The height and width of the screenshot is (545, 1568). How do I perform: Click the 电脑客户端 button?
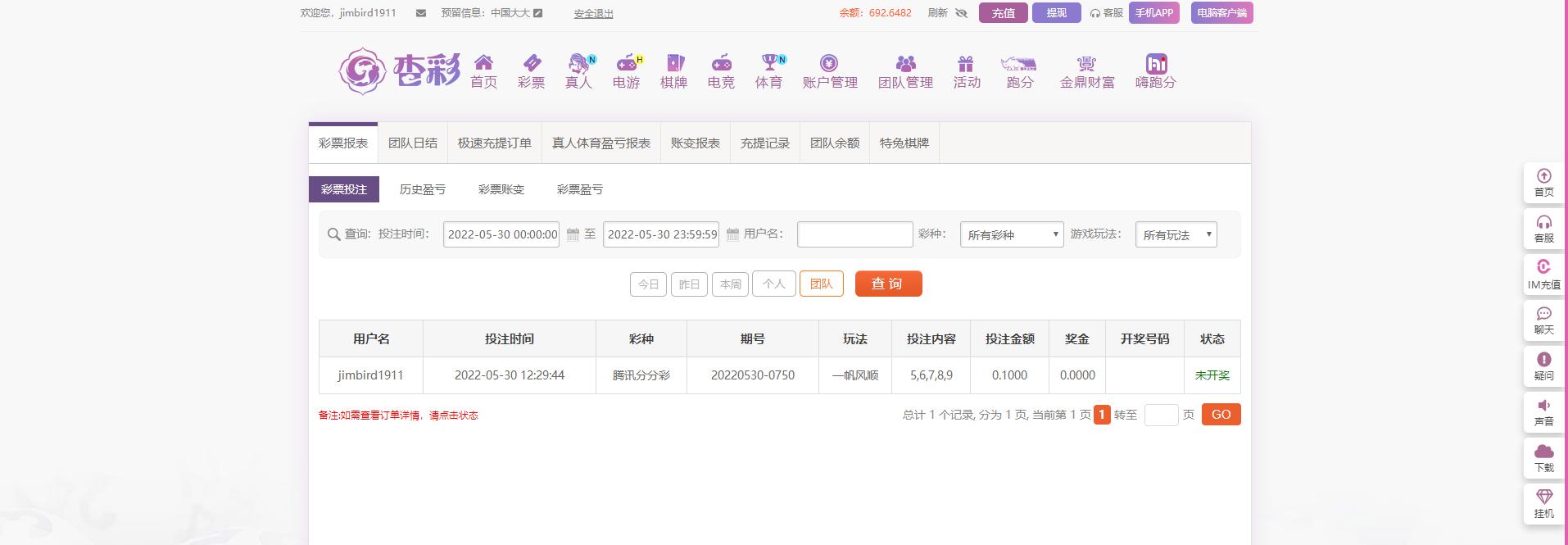pos(1221,13)
